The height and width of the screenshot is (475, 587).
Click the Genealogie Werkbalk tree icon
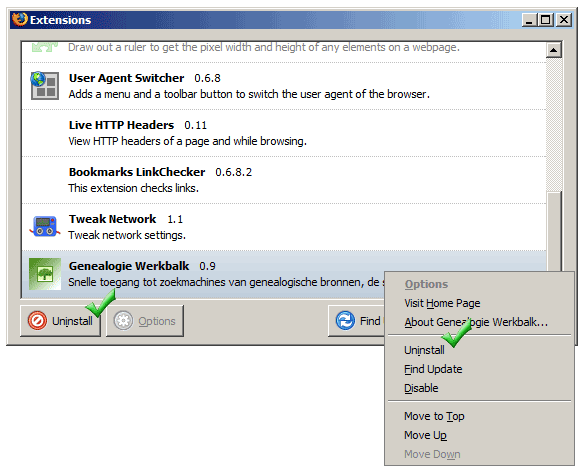click(45, 274)
